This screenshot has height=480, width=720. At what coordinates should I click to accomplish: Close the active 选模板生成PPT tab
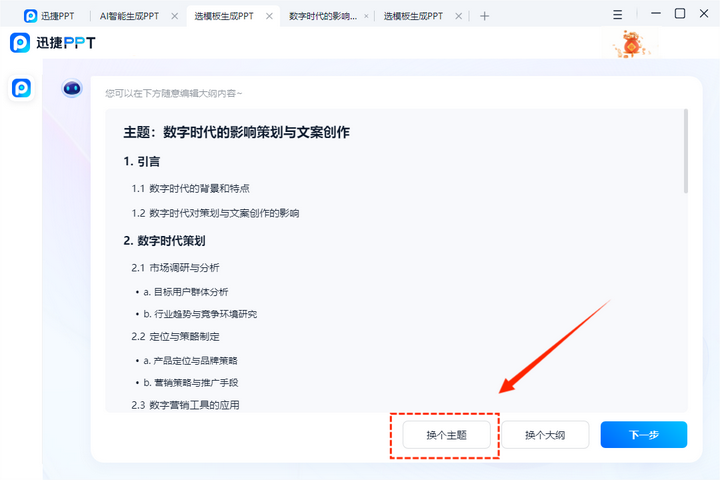[x=270, y=16]
